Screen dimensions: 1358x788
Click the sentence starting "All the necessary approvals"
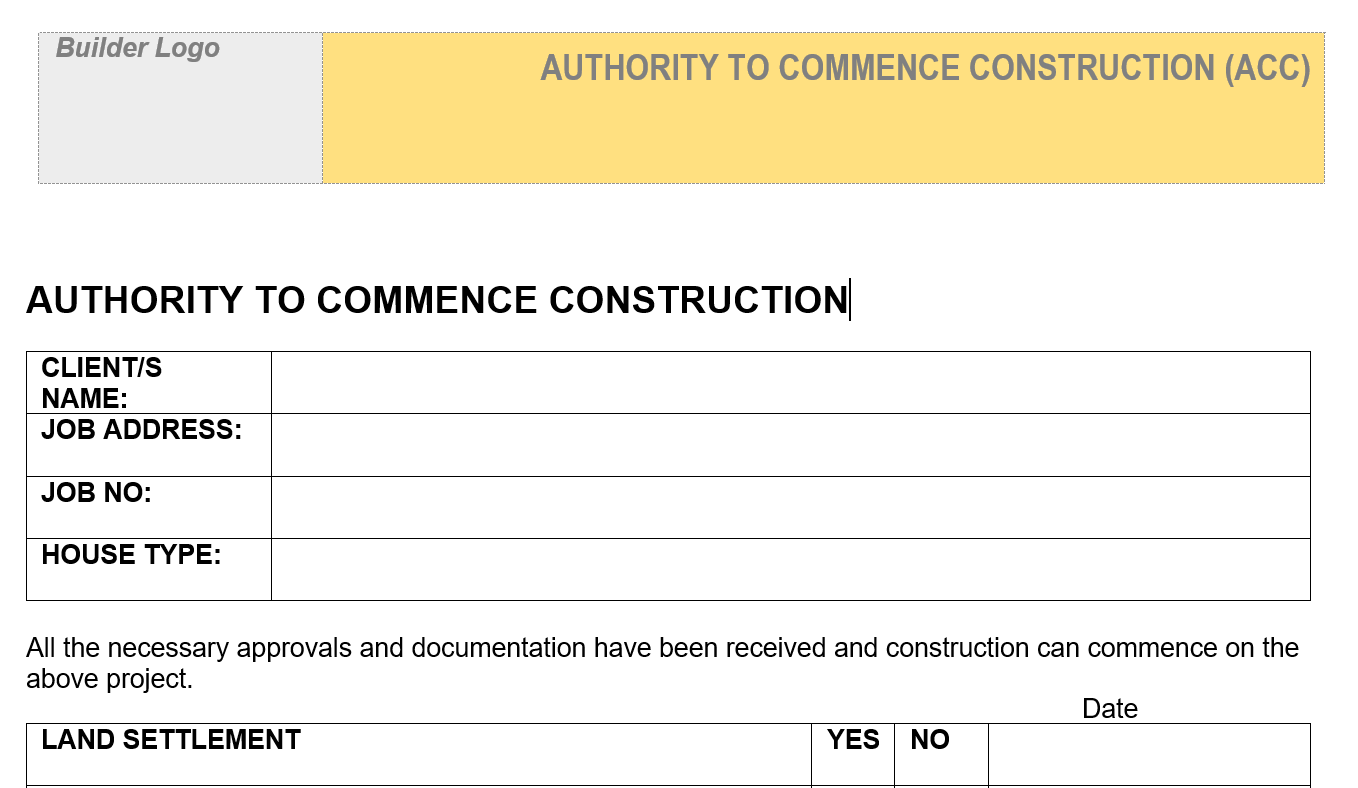pyautogui.click(x=662, y=648)
